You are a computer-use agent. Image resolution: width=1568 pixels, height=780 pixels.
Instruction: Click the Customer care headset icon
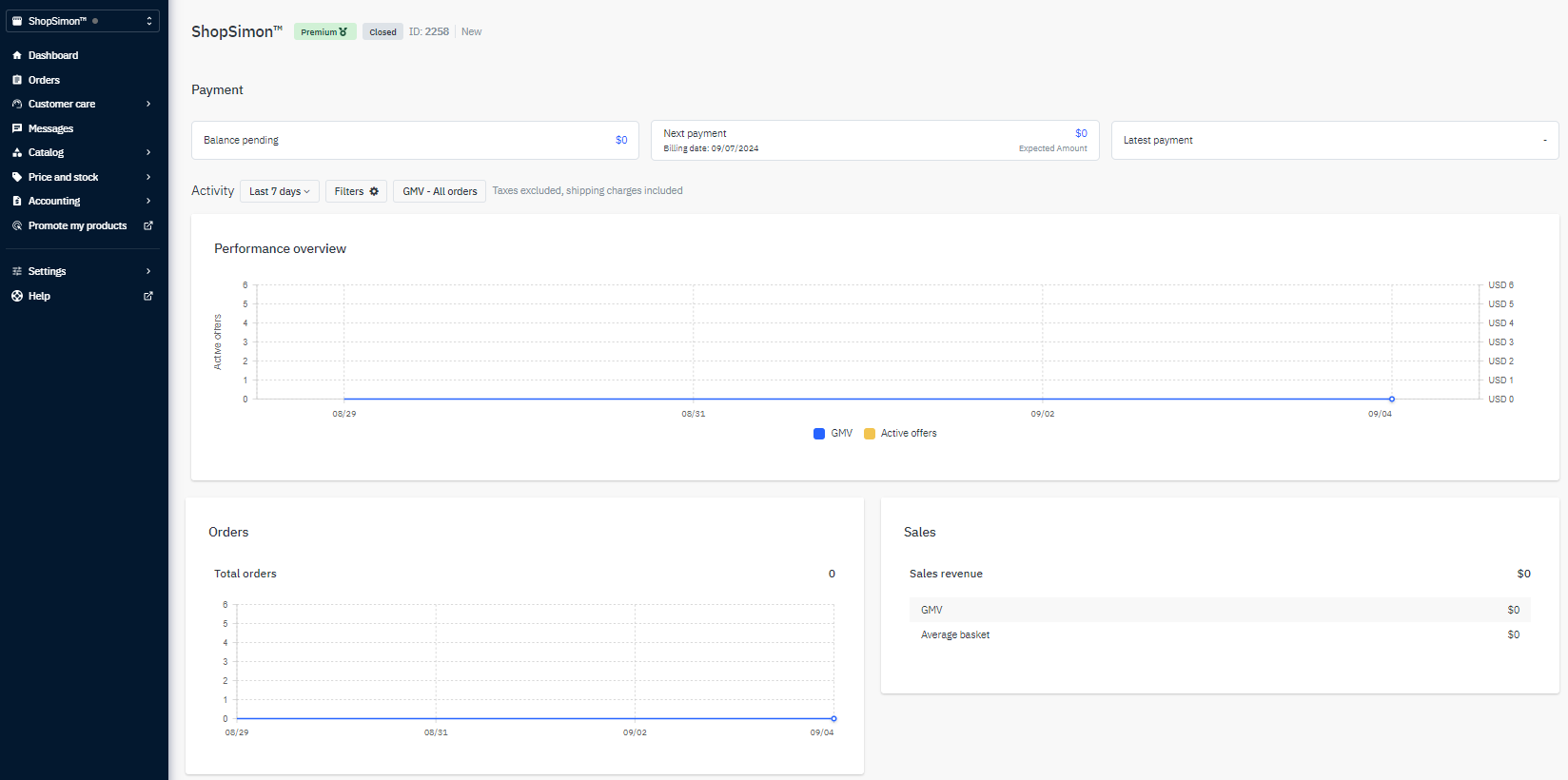point(17,104)
